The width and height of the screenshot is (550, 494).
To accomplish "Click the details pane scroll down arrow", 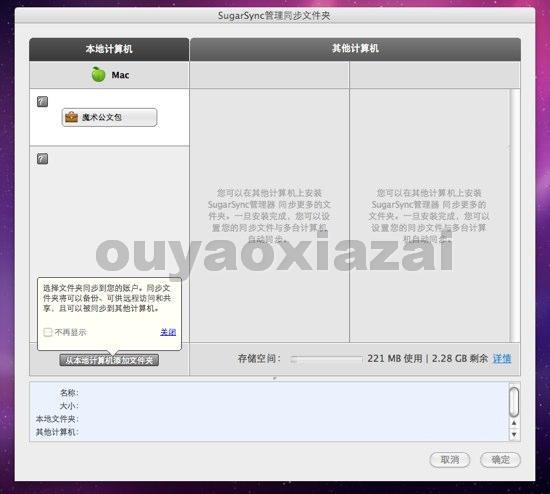I will pos(514,434).
